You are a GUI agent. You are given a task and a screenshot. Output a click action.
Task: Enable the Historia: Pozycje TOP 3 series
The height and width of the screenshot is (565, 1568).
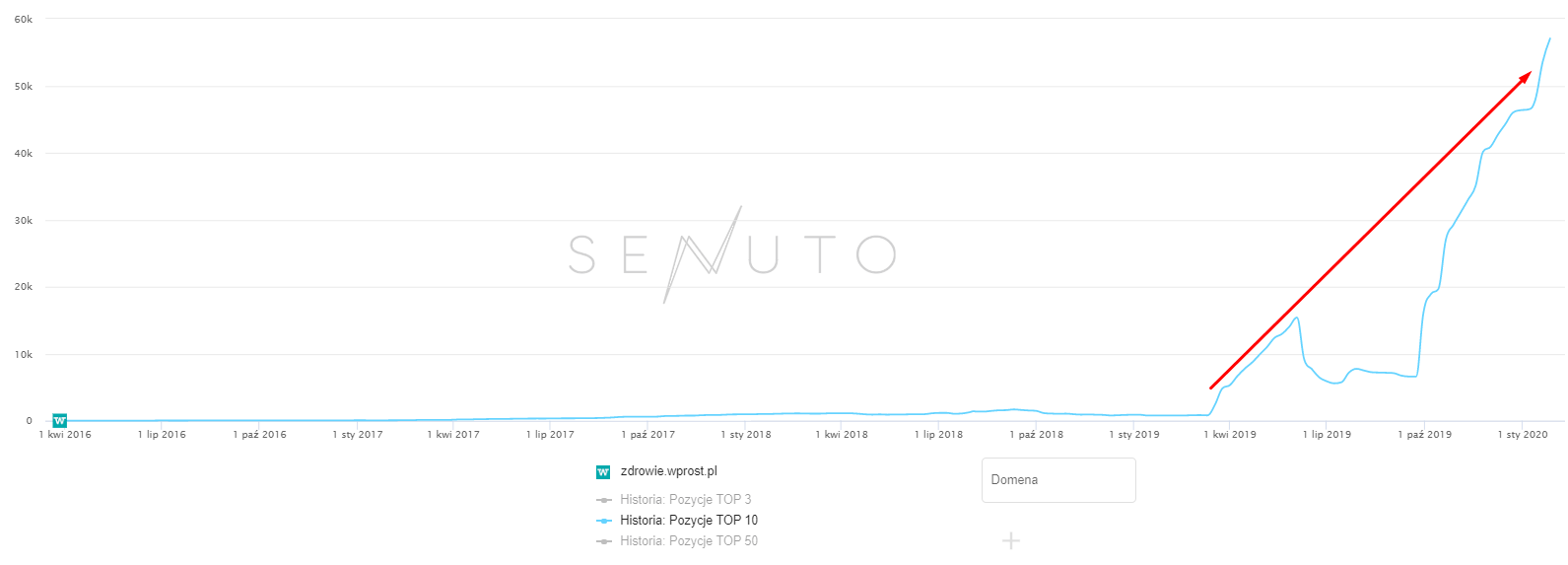(685, 500)
